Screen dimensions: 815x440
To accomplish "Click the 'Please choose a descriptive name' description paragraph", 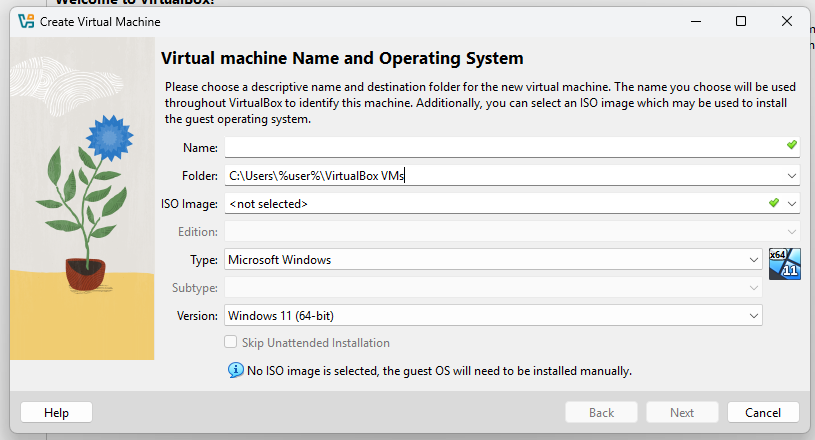I will point(480,103).
